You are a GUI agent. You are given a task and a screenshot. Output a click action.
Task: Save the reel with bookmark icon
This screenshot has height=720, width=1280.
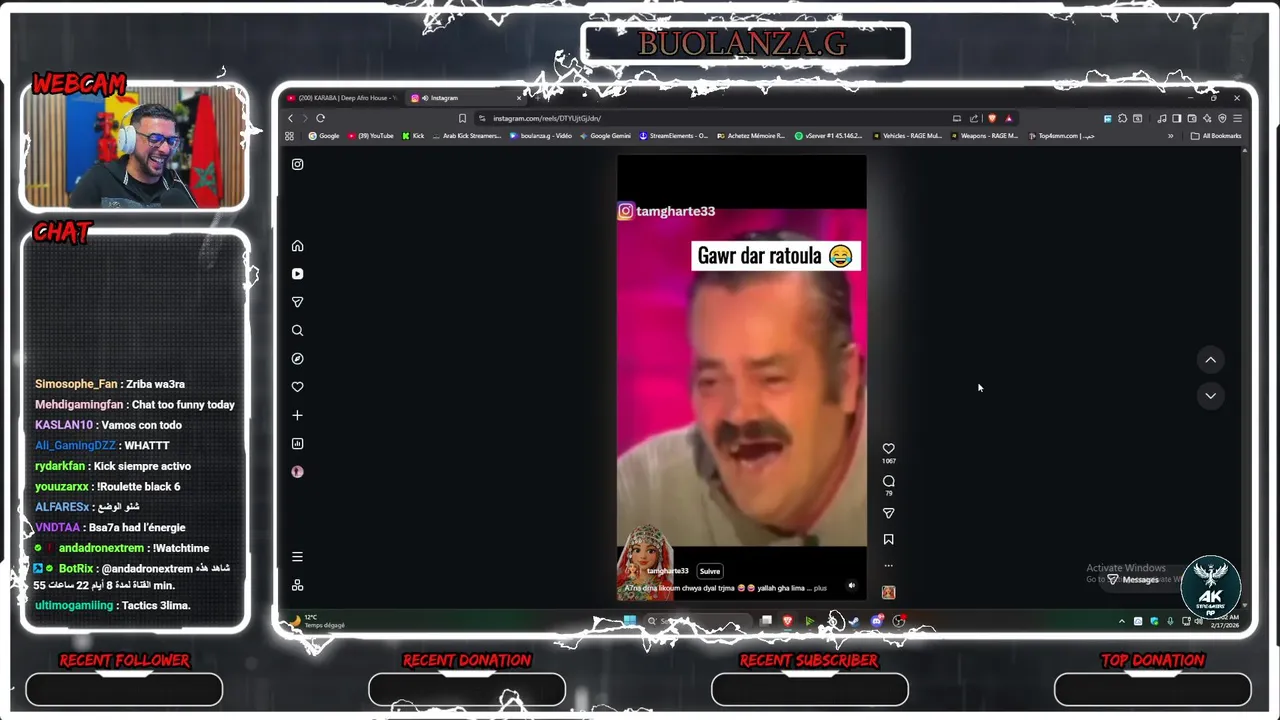point(888,539)
